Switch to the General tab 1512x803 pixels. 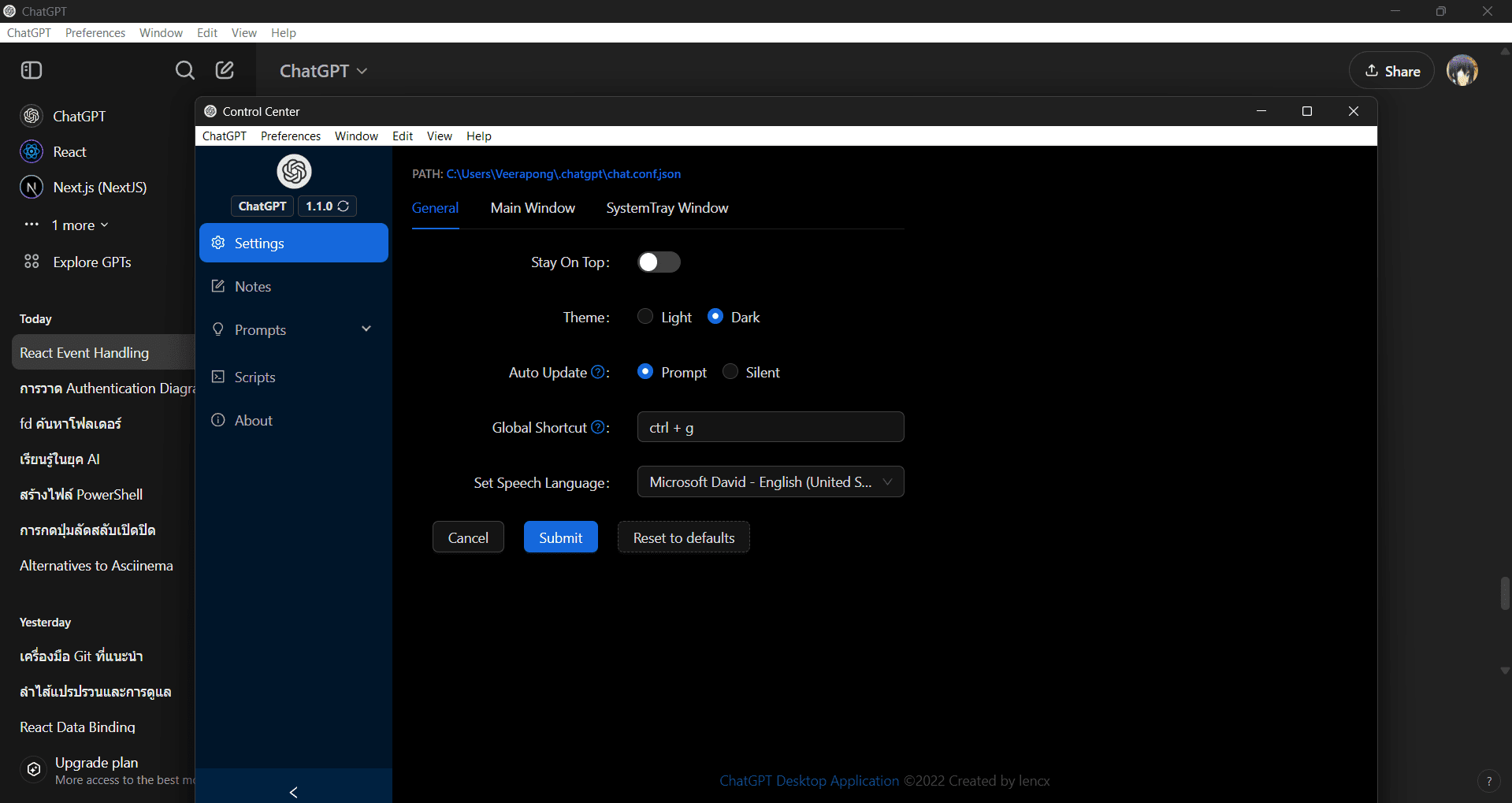[x=435, y=207]
